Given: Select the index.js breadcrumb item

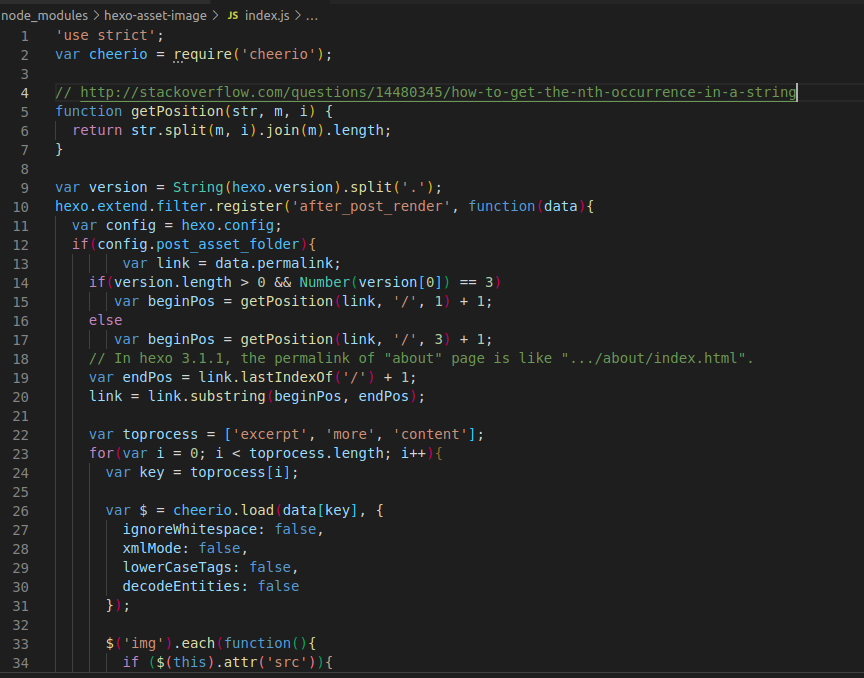Looking at the screenshot, I should 267,15.
